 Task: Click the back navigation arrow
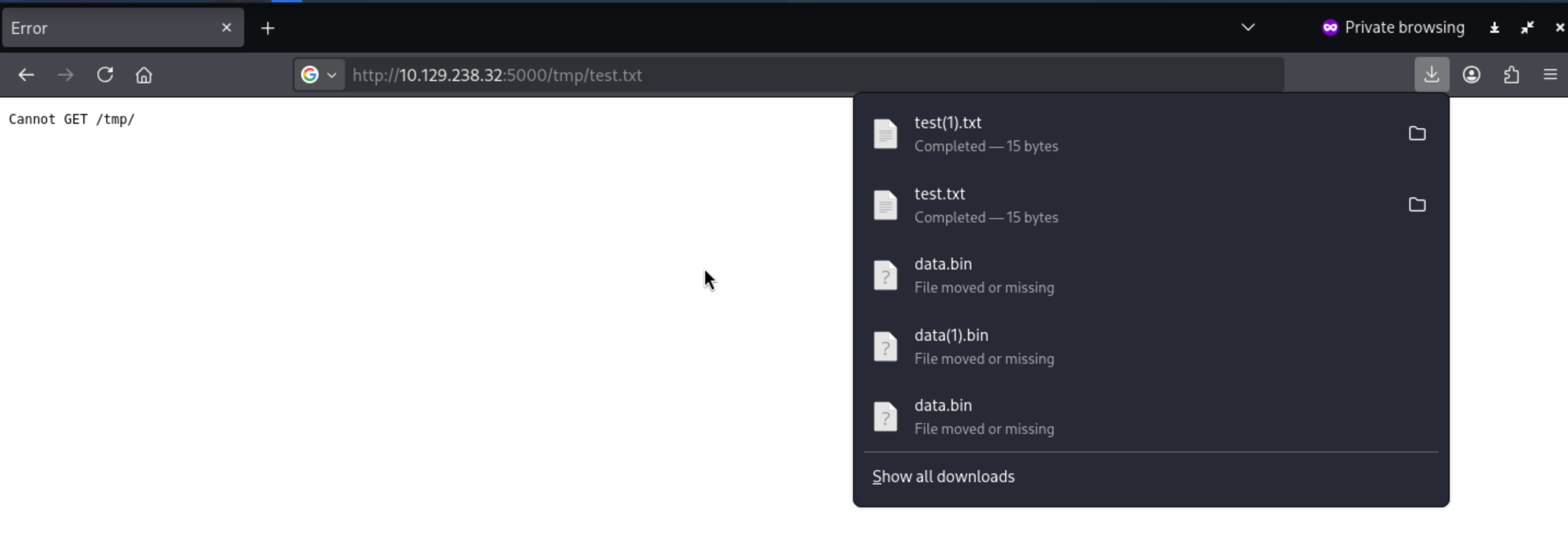(26, 75)
